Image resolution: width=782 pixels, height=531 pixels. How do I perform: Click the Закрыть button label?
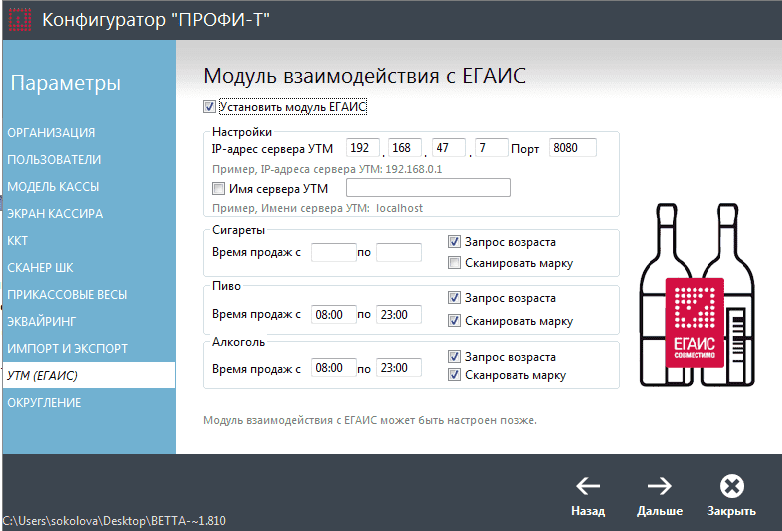click(732, 512)
